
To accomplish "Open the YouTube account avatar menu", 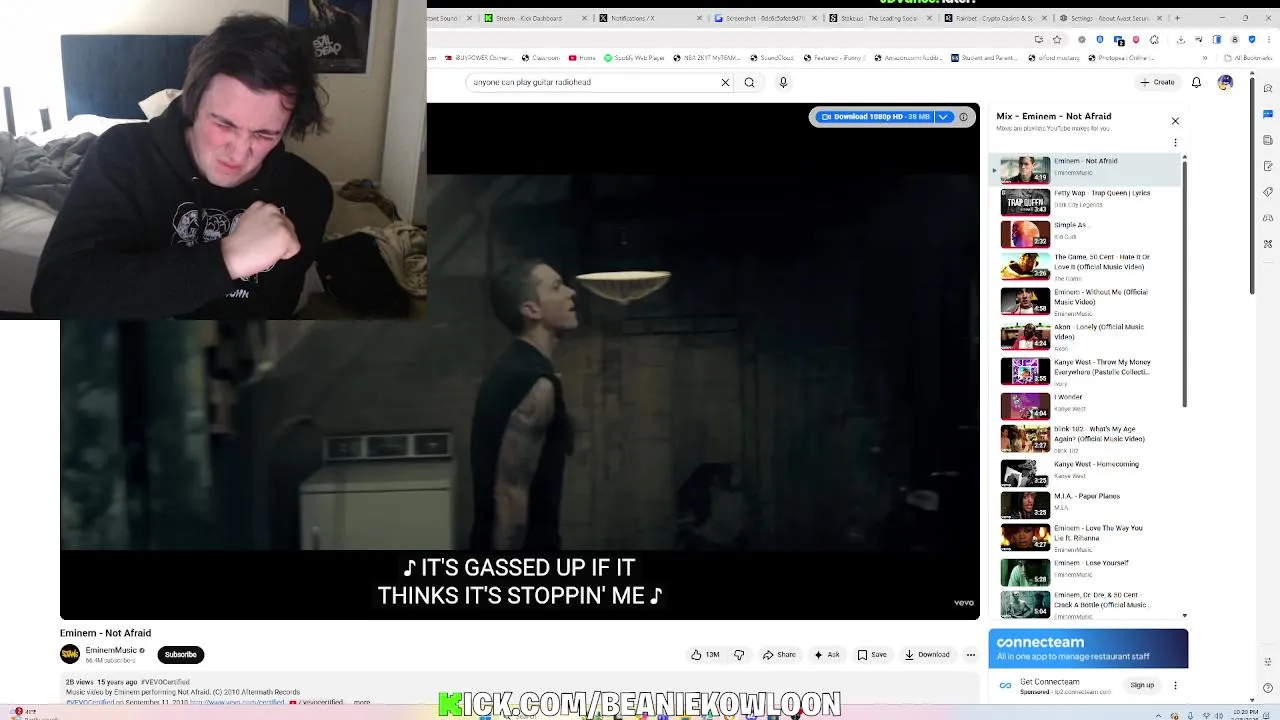I will click(x=1225, y=82).
